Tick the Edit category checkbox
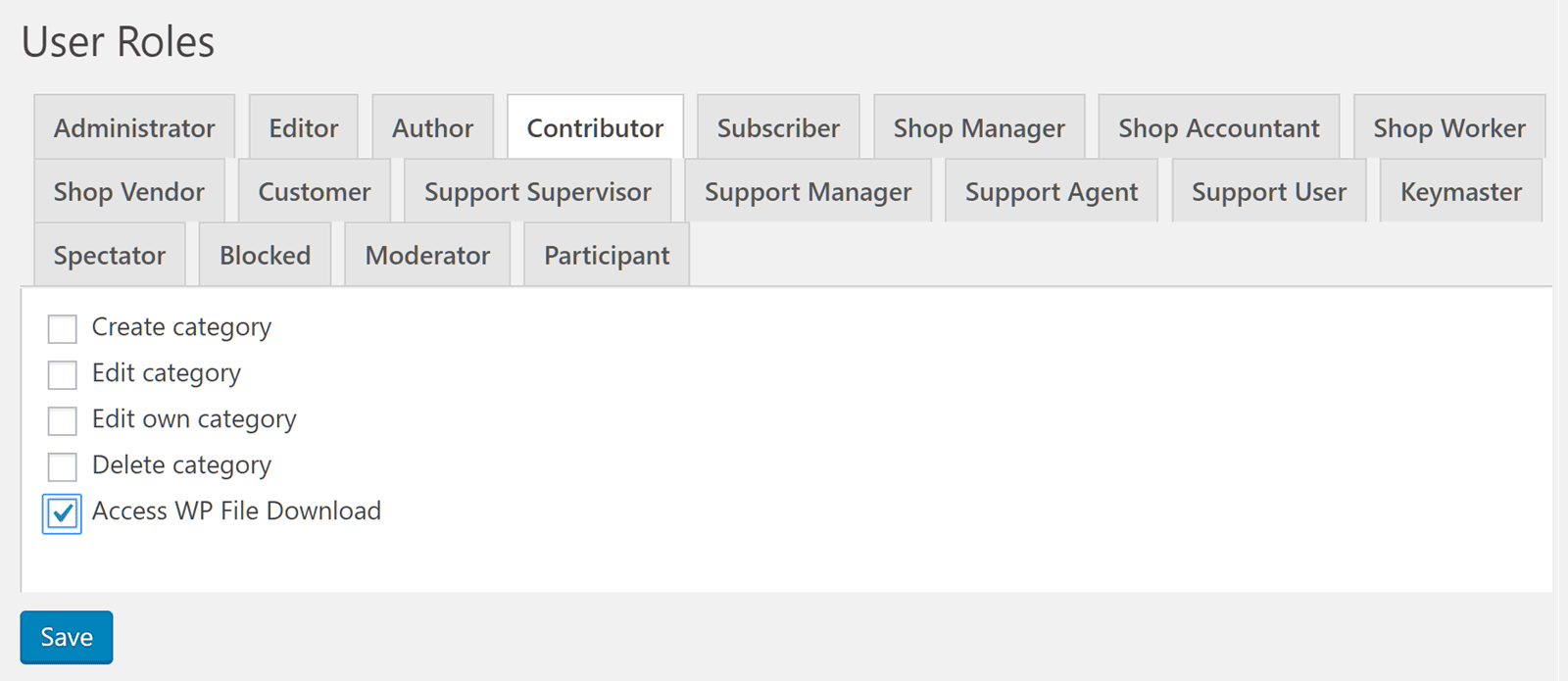1568x681 pixels. coord(63,374)
